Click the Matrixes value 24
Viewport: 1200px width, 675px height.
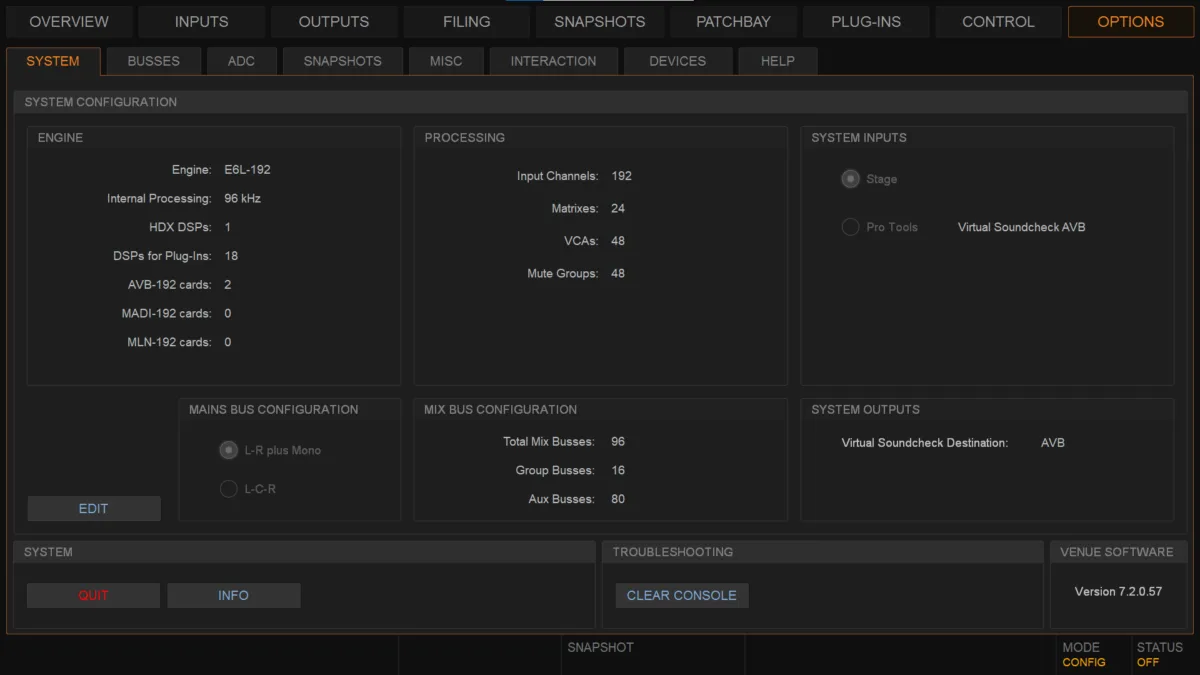click(618, 208)
